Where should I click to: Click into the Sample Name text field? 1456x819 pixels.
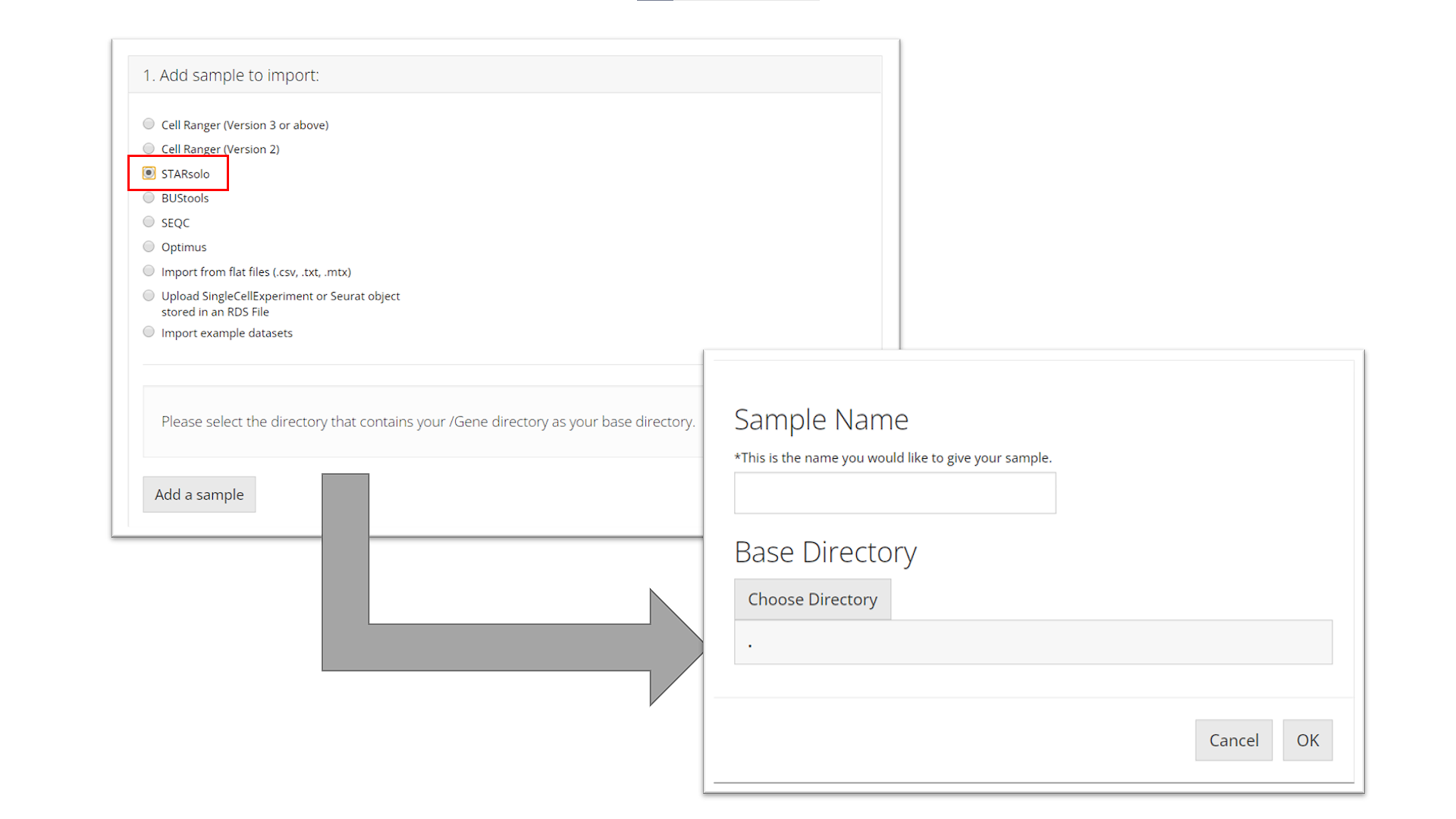894,493
